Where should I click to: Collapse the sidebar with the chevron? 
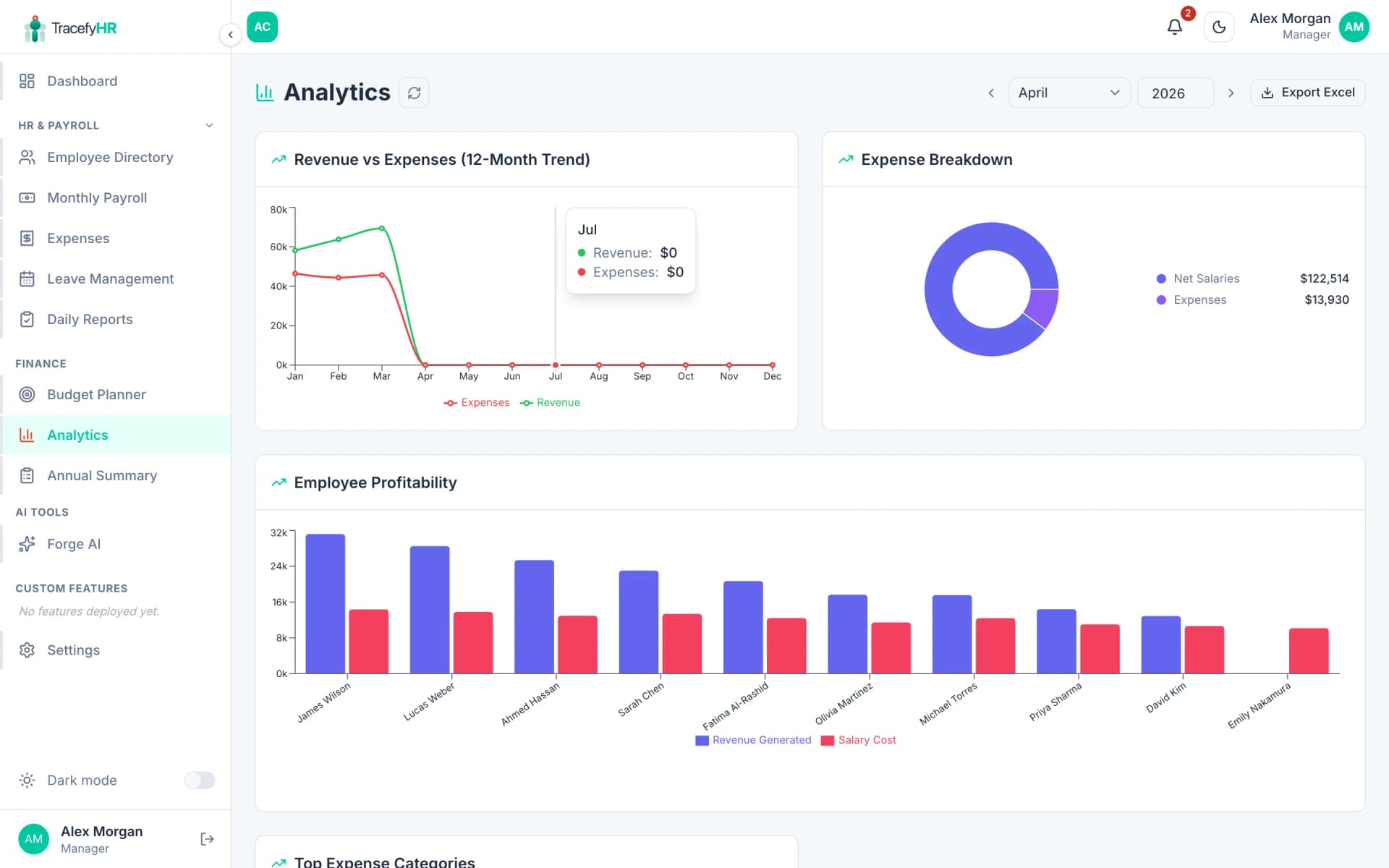[230, 34]
